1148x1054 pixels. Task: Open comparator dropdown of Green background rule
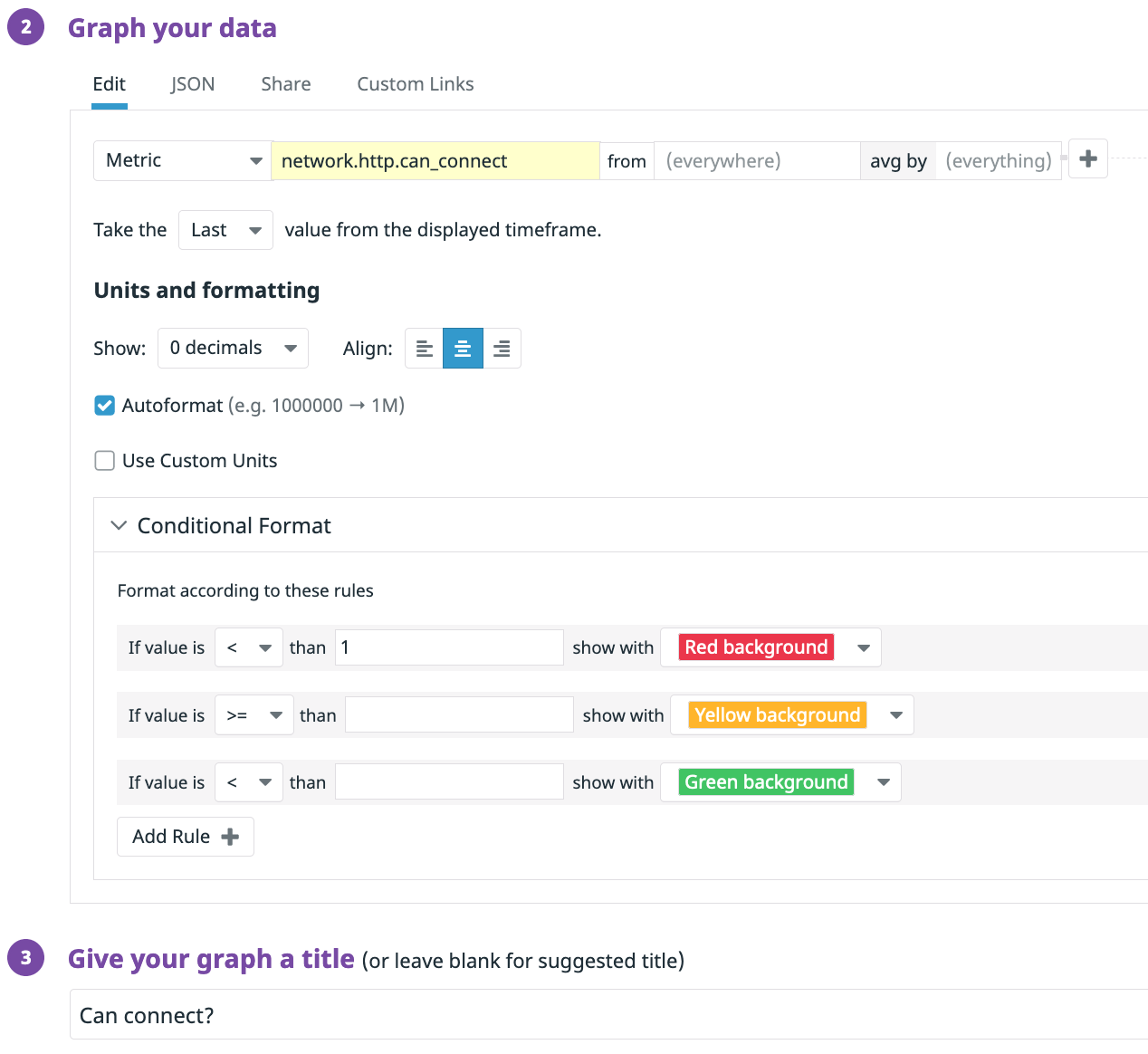point(249,782)
